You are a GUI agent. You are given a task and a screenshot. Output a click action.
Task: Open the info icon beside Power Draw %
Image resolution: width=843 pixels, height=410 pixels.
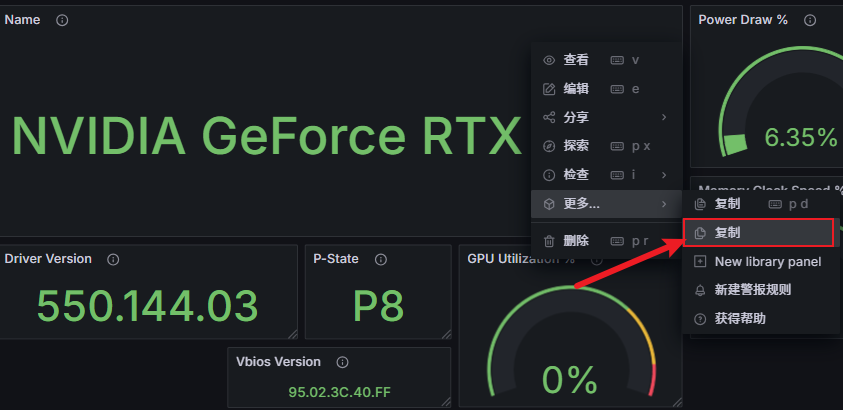click(810, 20)
